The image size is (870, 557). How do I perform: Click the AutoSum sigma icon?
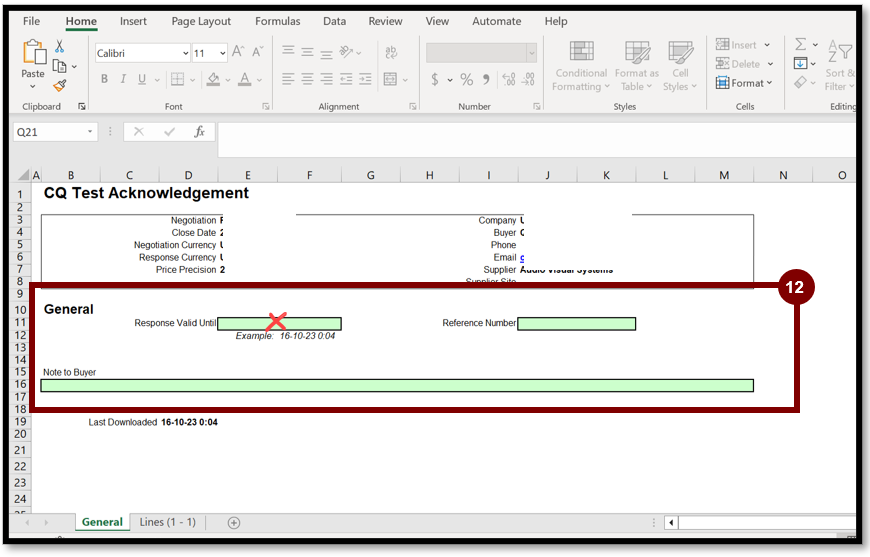coord(800,45)
